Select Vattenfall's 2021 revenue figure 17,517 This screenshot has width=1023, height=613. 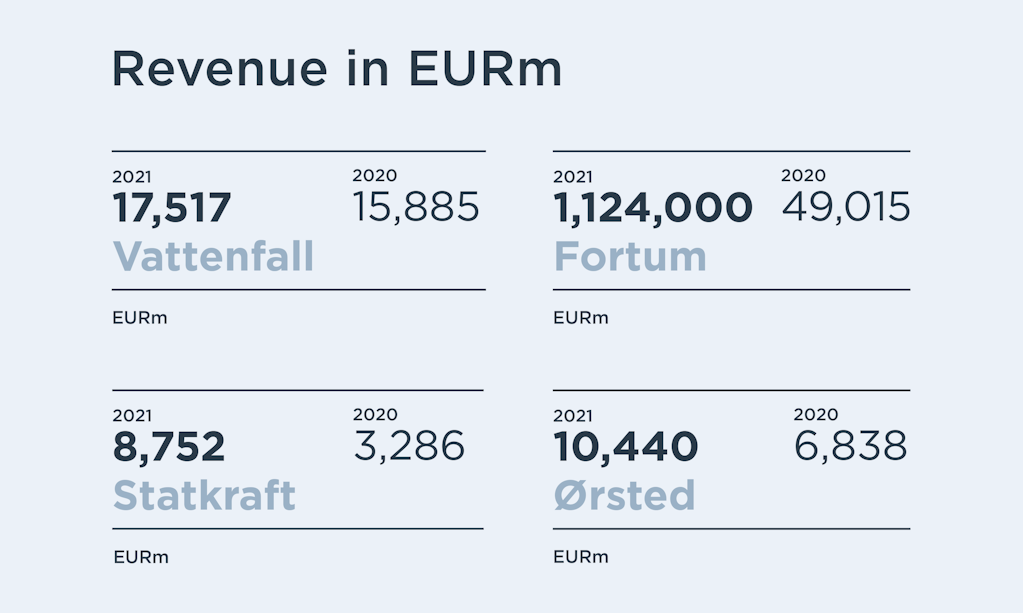pos(171,208)
